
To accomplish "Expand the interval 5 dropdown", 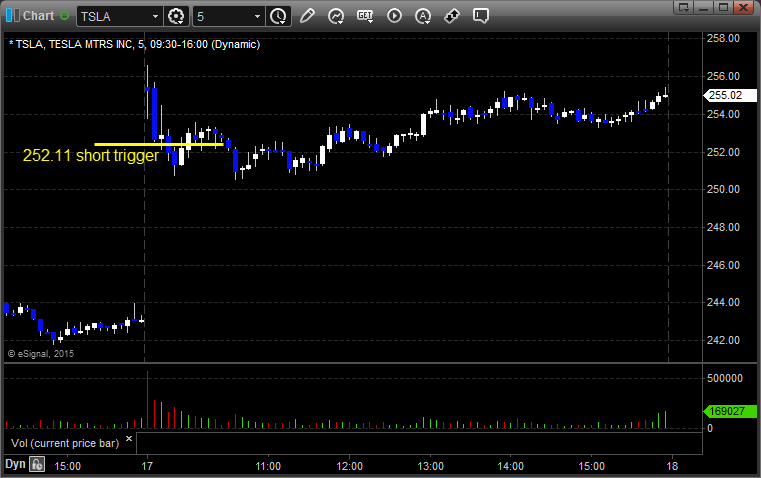I will click(x=258, y=16).
